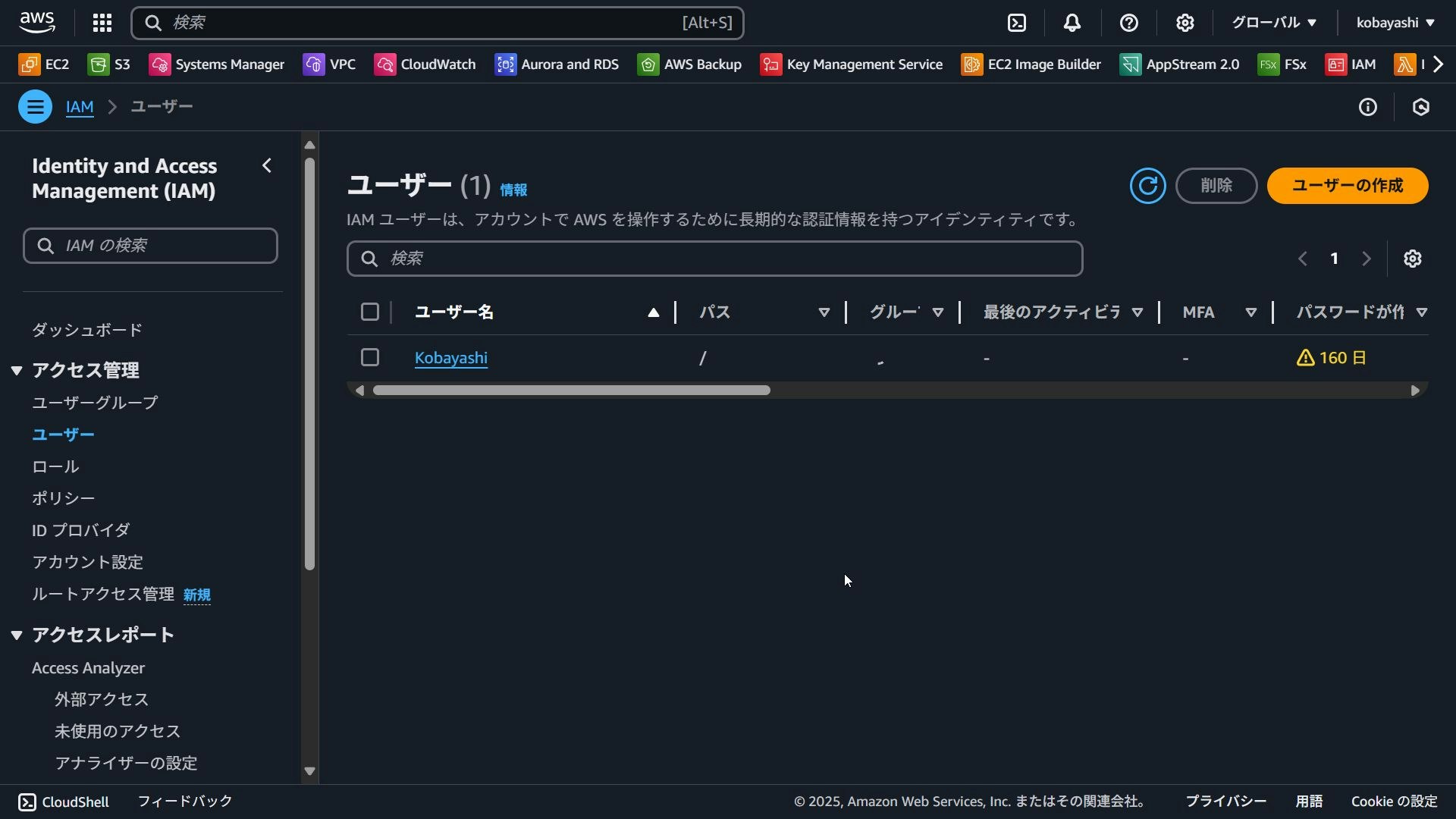
Task: Open the グローバル region dropdown
Action: tap(1272, 23)
